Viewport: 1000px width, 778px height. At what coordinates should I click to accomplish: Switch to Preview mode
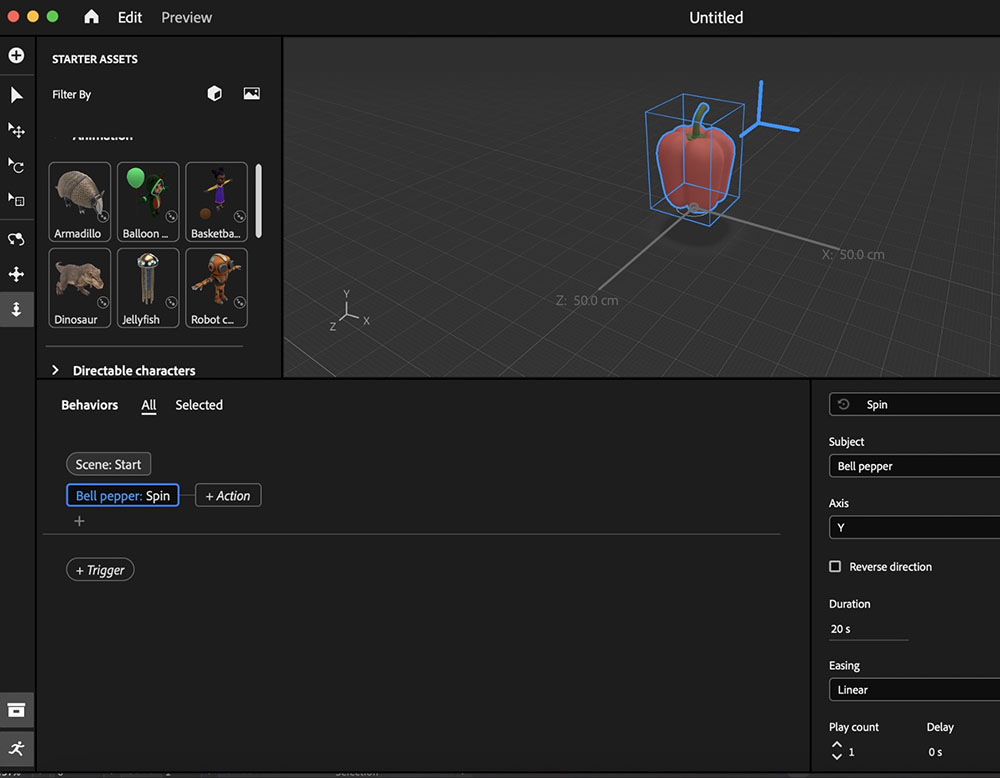(186, 17)
